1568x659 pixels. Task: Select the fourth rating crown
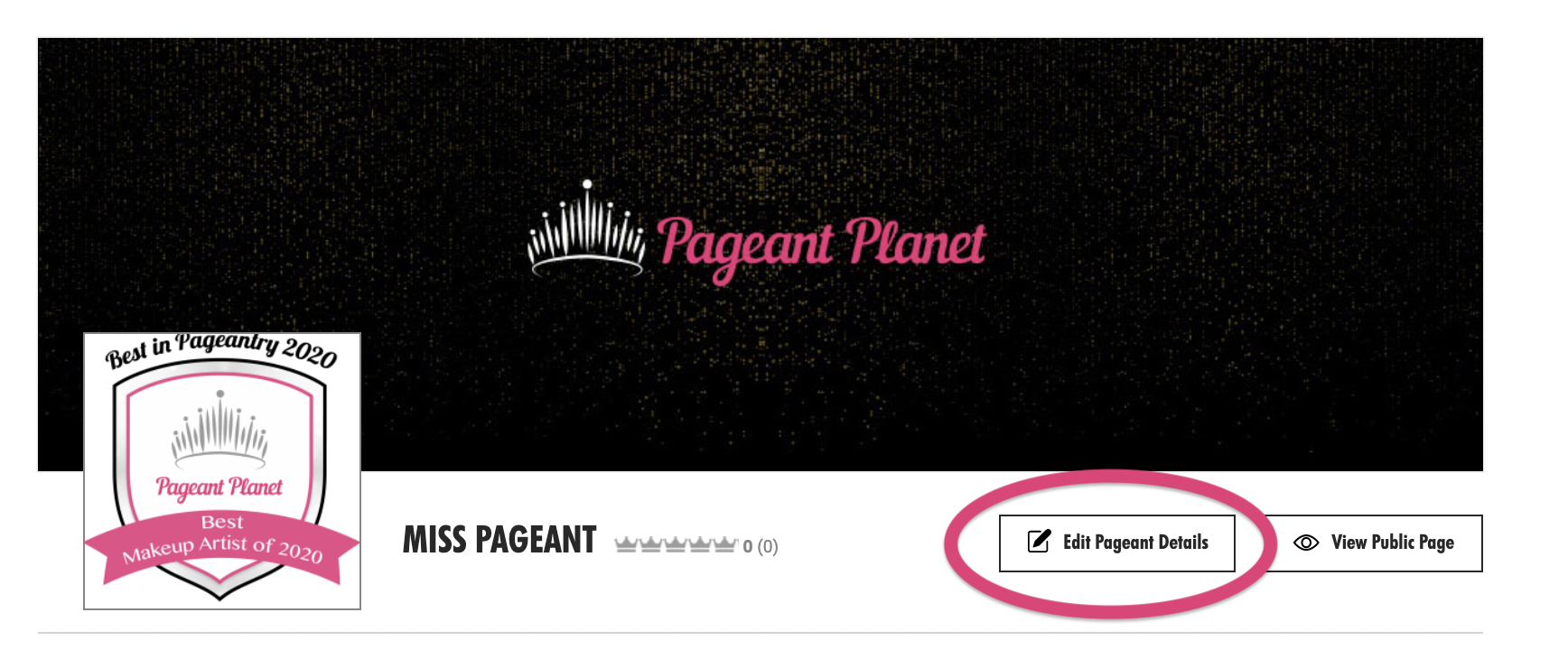(x=700, y=544)
